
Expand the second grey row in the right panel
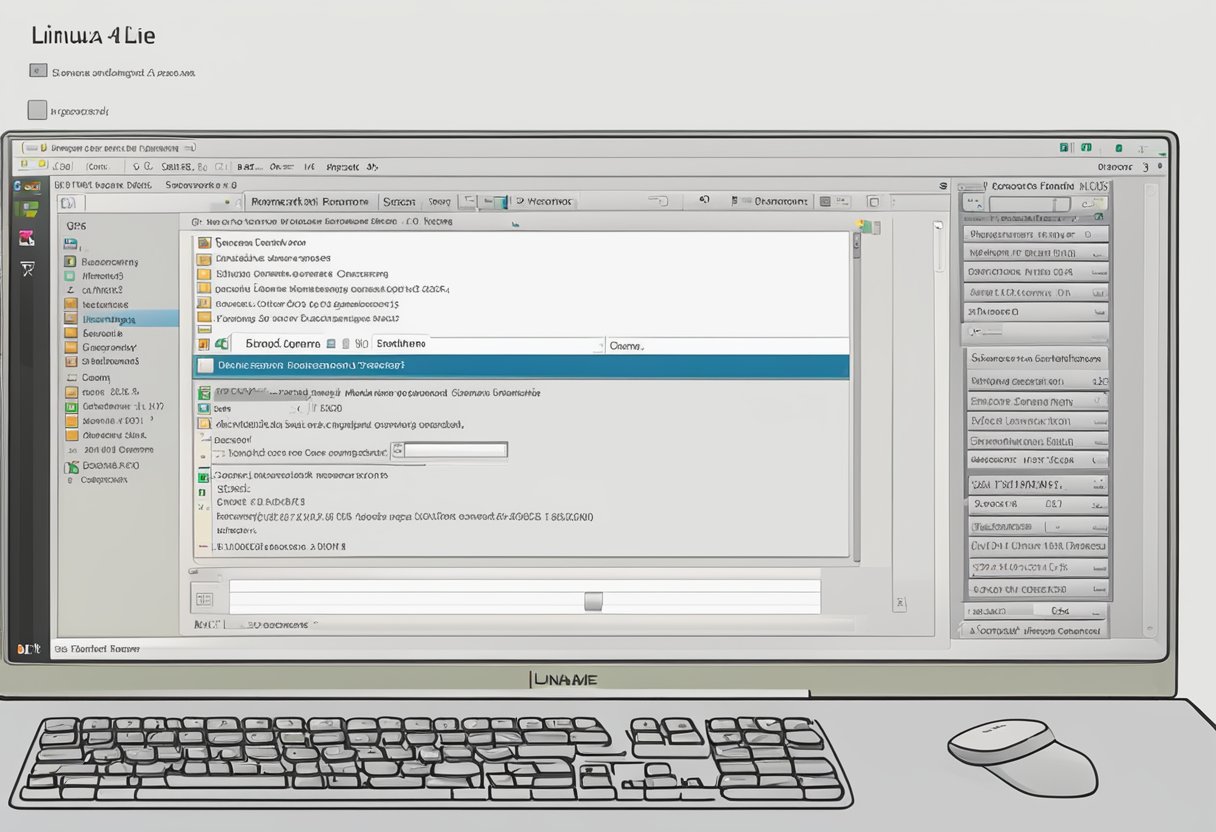click(x=1036, y=252)
